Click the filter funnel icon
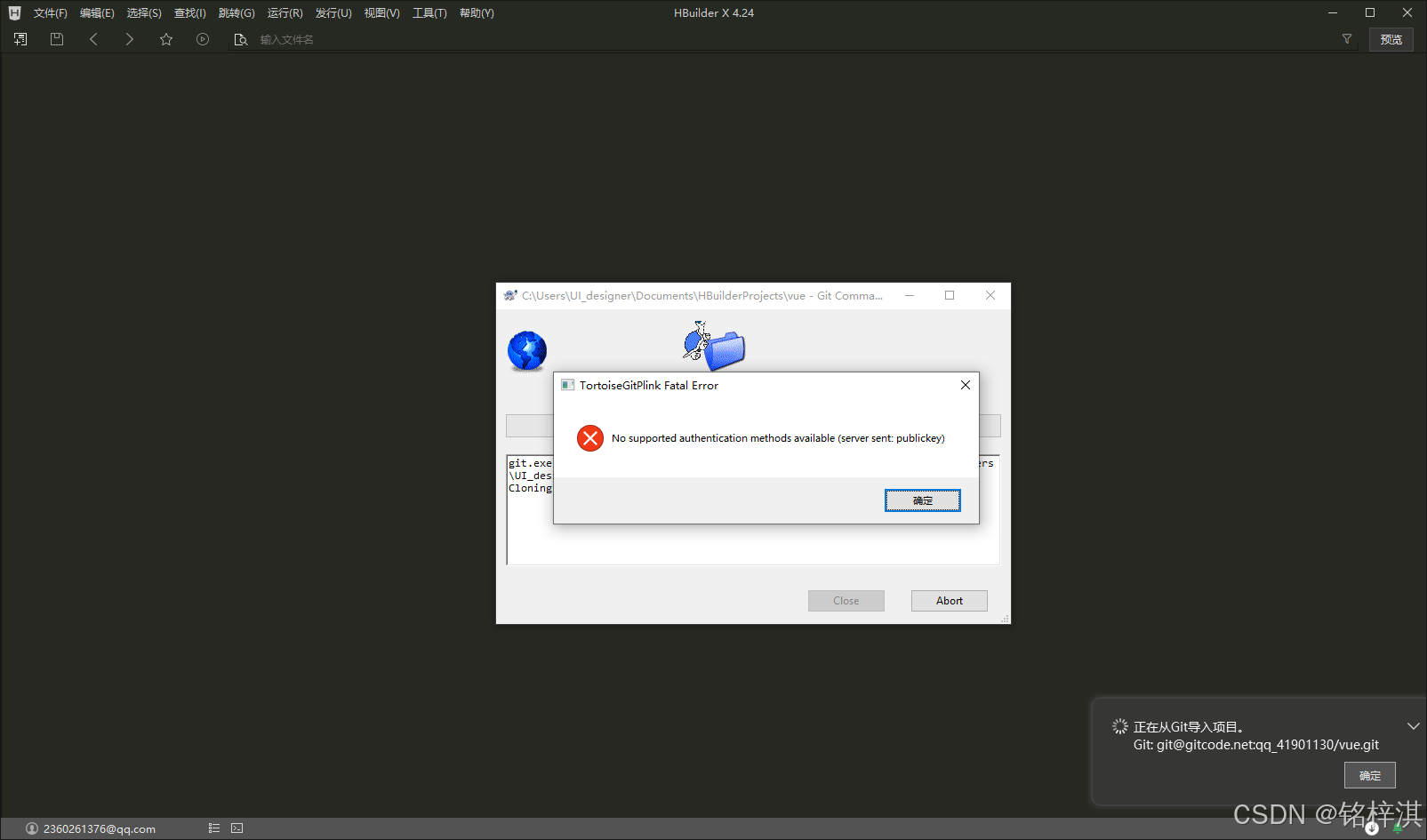1427x840 pixels. (1347, 39)
